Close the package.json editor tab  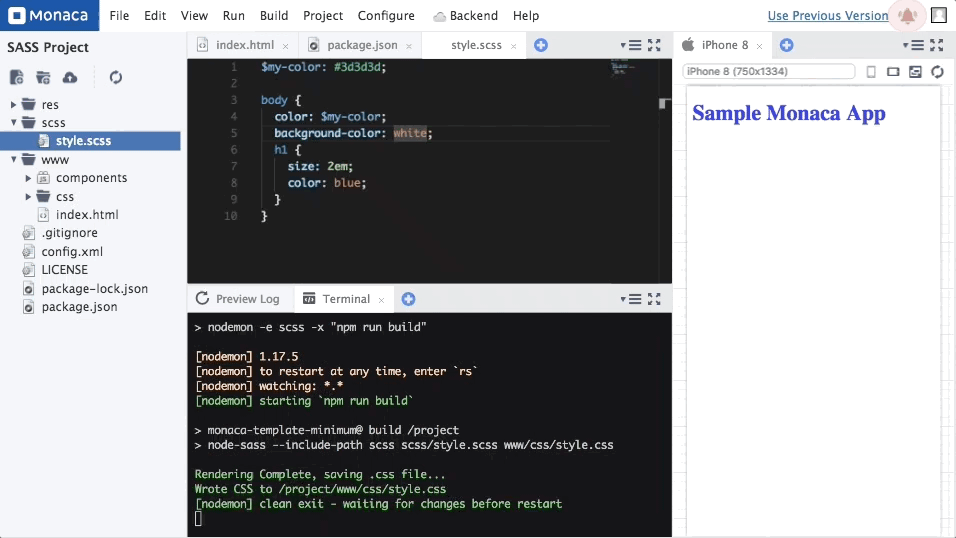click(408, 46)
